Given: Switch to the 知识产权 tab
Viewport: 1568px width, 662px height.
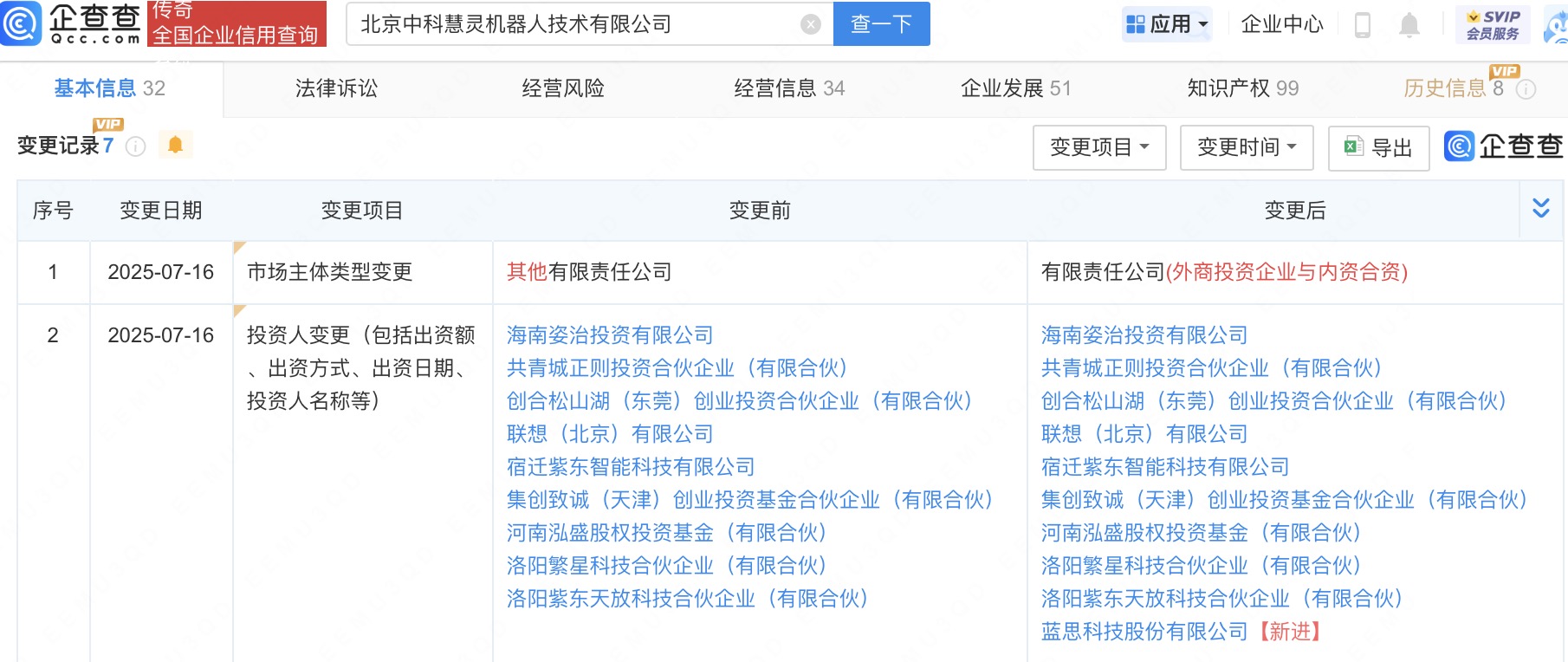Looking at the screenshot, I should click(x=1243, y=88).
